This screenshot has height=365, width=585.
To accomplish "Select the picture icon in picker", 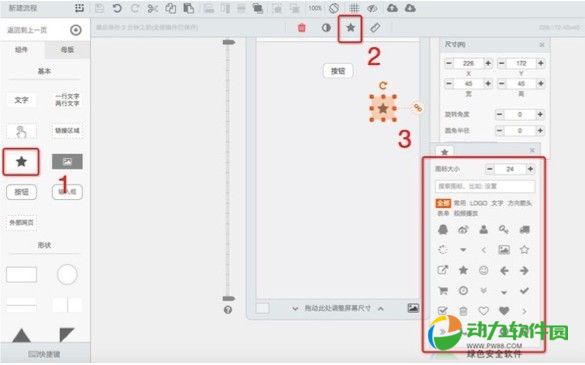I will pos(504,249).
